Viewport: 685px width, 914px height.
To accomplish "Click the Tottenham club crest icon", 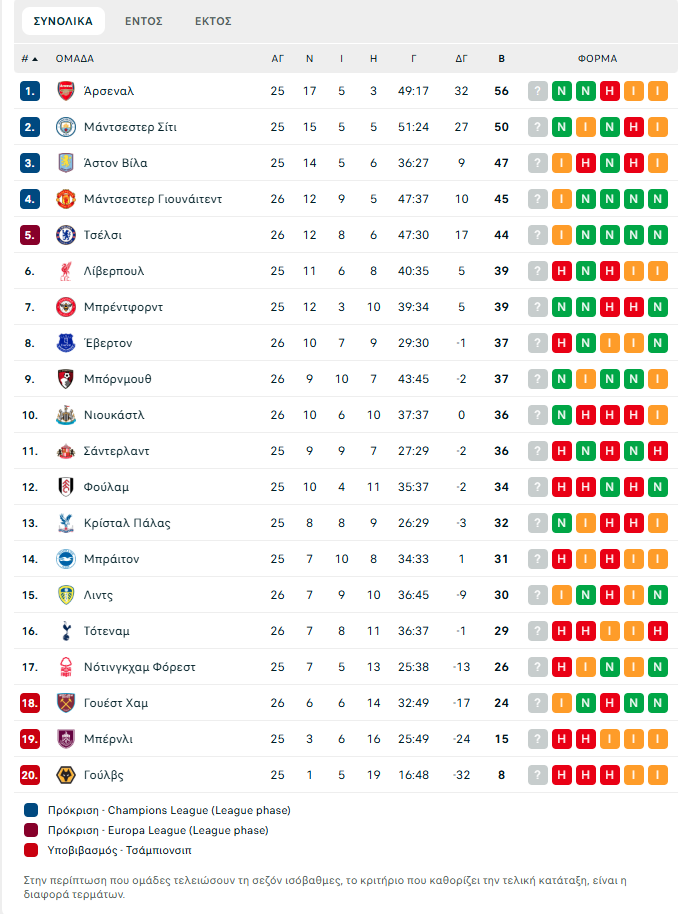I will click(x=66, y=631).
